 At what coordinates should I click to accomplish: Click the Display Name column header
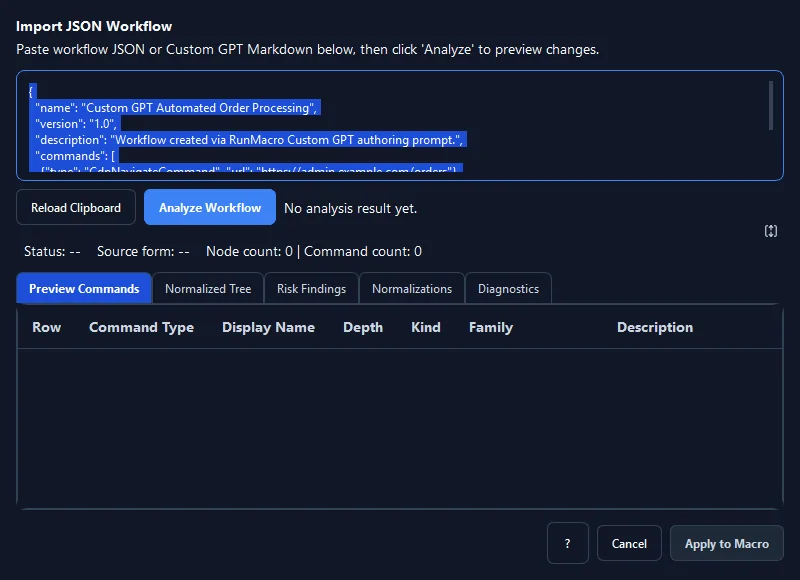[268, 327]
